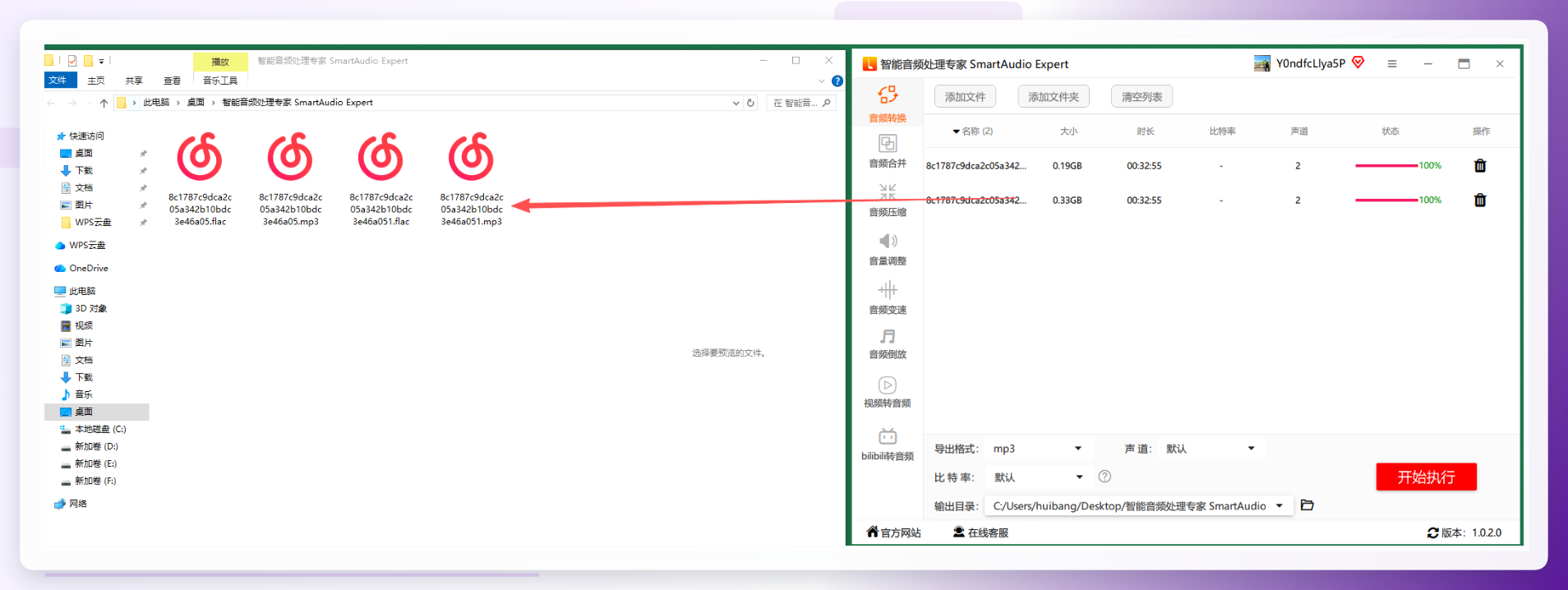Open the 音频合并 audio merge tool
The height and width of the screenshot is (590, 1568).
click(x=888, y=151)
